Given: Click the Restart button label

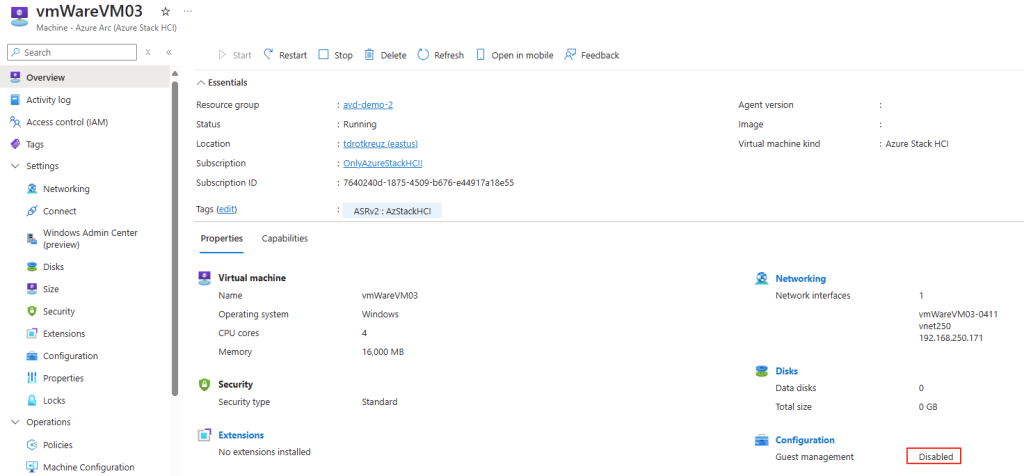Looking at the screenshot, I should tap(293, 56).
